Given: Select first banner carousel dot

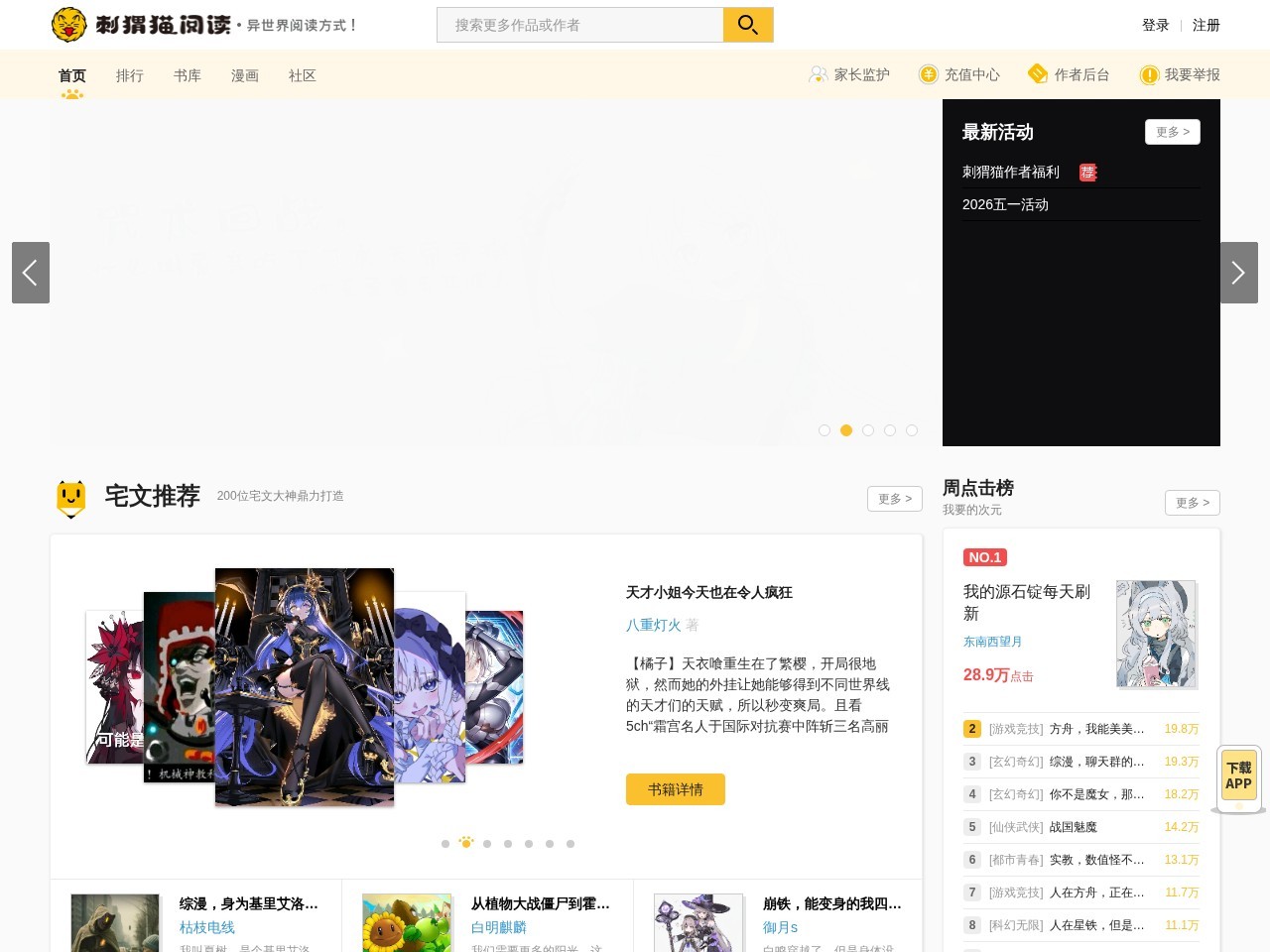Looking at the screenshot, I should coord(825,430).
